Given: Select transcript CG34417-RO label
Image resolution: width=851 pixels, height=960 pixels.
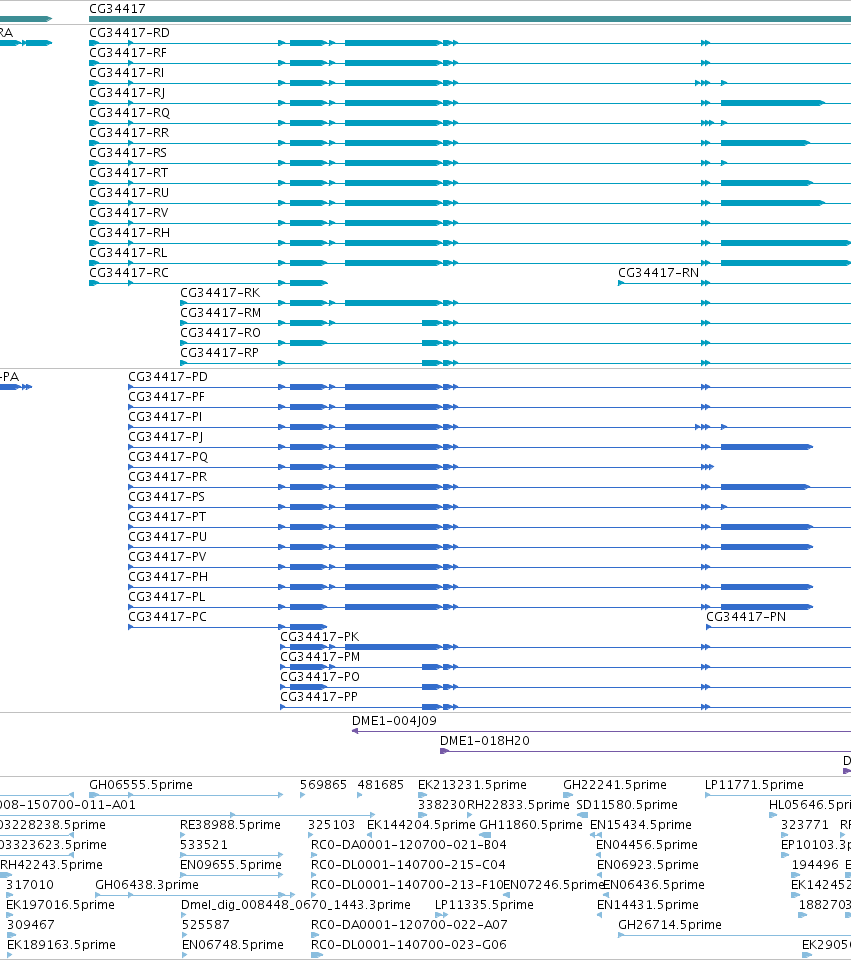Looking at the screenshot, I should point(220,332).
